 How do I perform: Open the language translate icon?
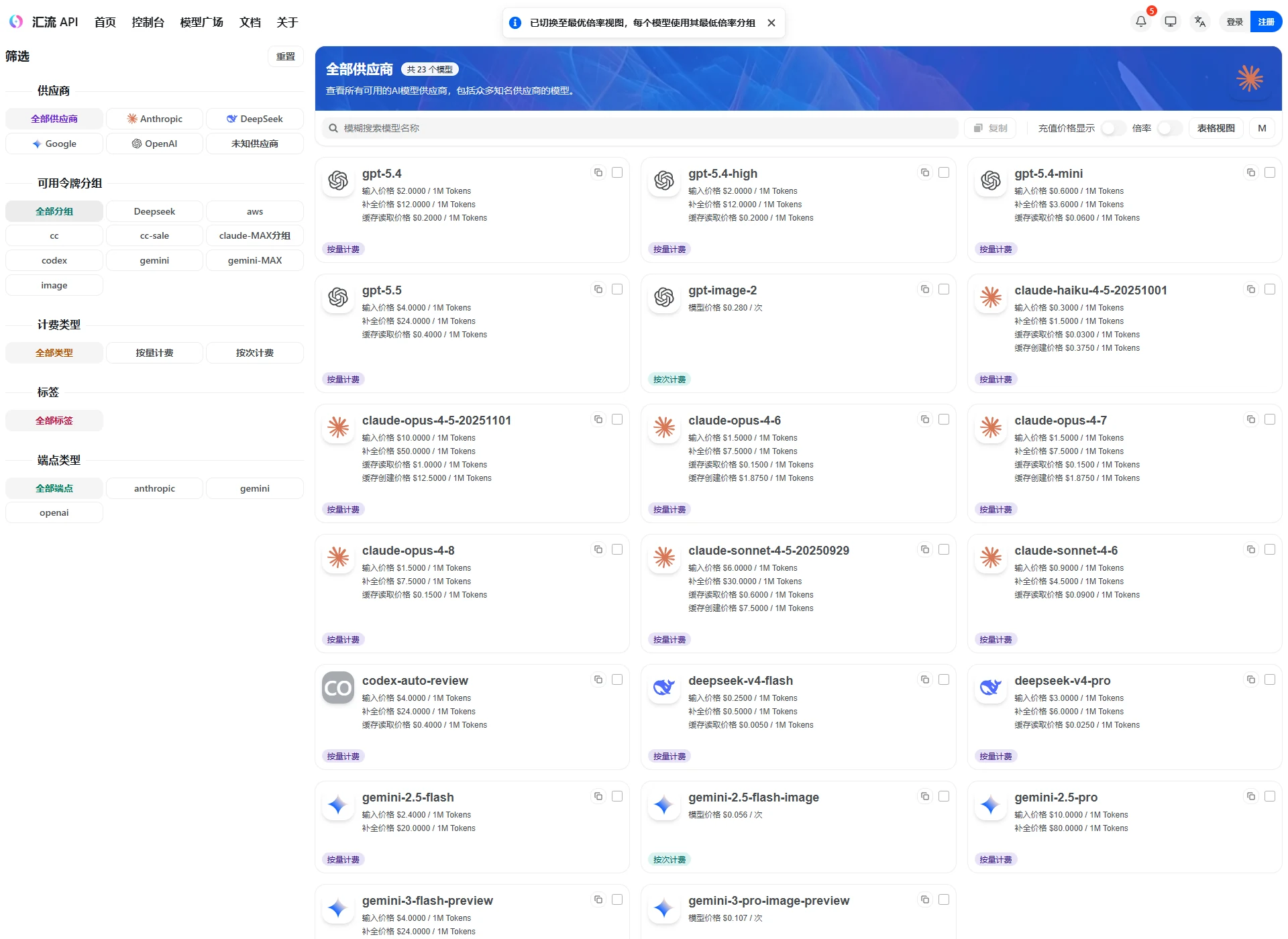(x=1200, y=22)
